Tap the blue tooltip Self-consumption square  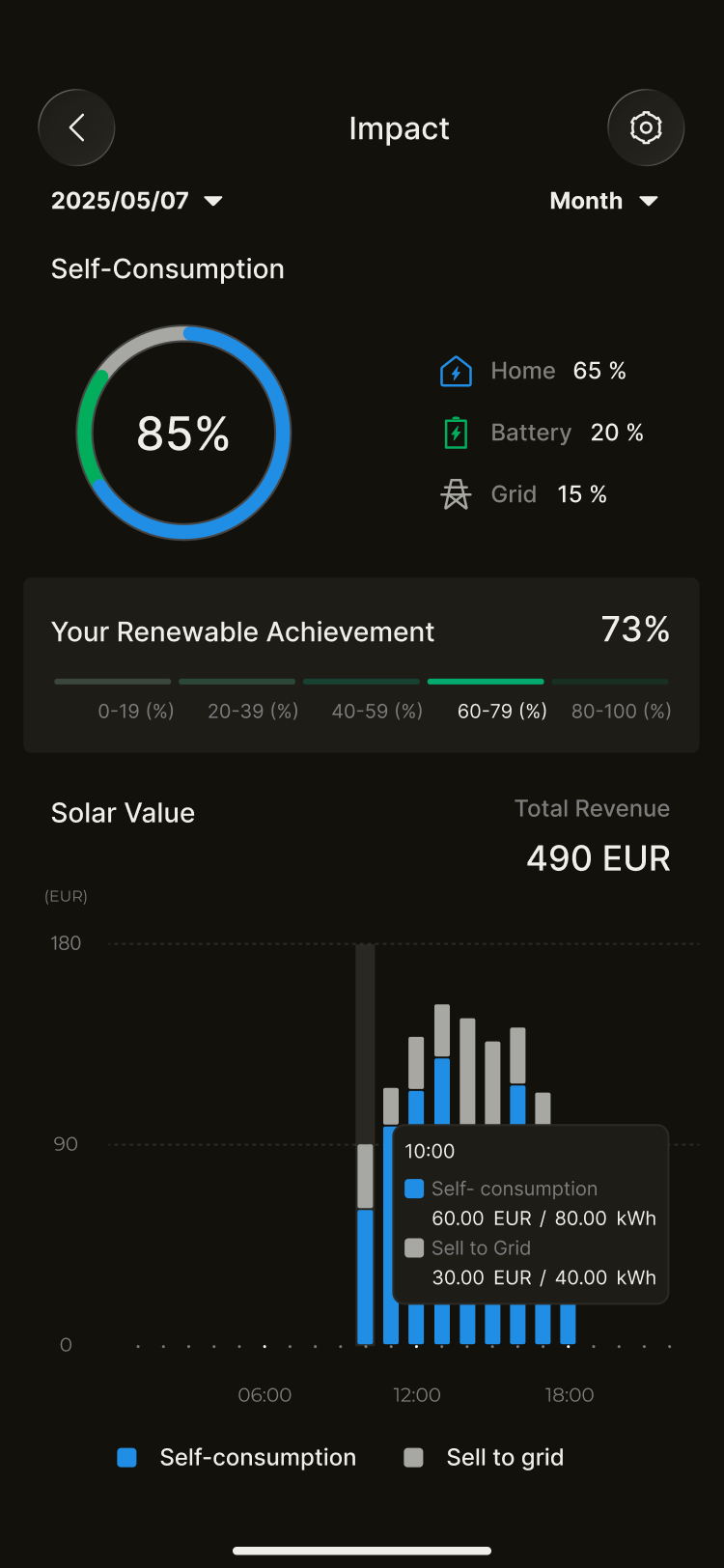point(414,1189)
